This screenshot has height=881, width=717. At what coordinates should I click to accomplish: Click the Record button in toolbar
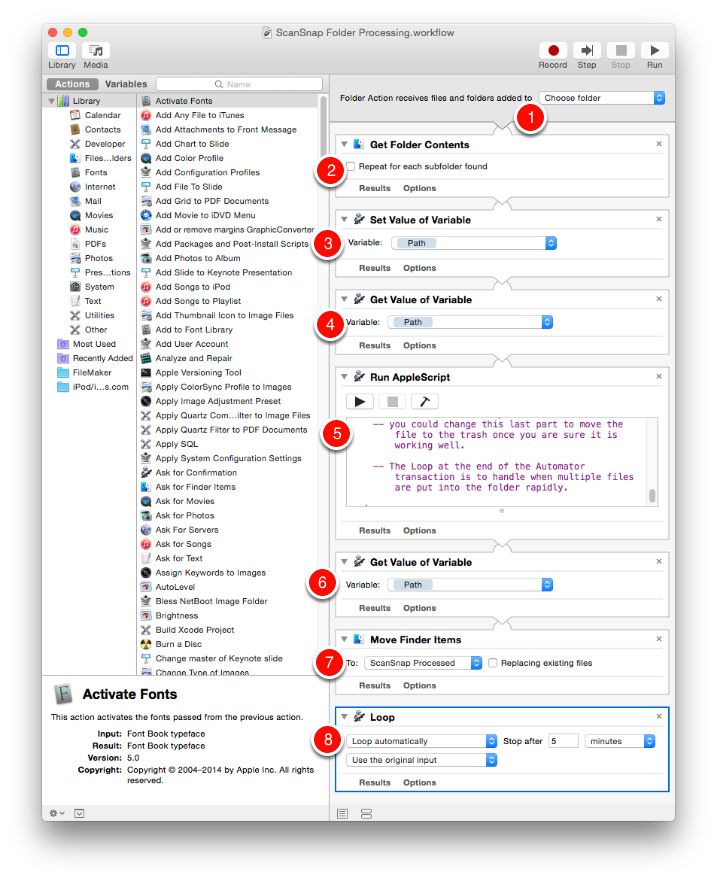pos(553,51)
